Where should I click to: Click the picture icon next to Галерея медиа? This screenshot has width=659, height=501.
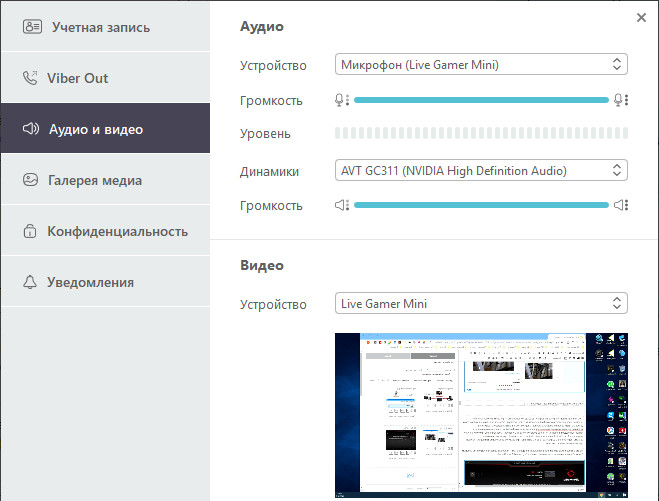pyautogui.click(x=30, y=180)
